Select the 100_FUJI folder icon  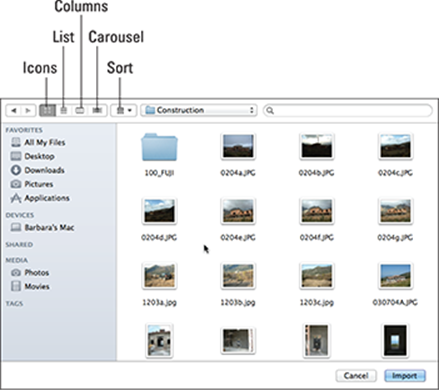pos(159,147)
